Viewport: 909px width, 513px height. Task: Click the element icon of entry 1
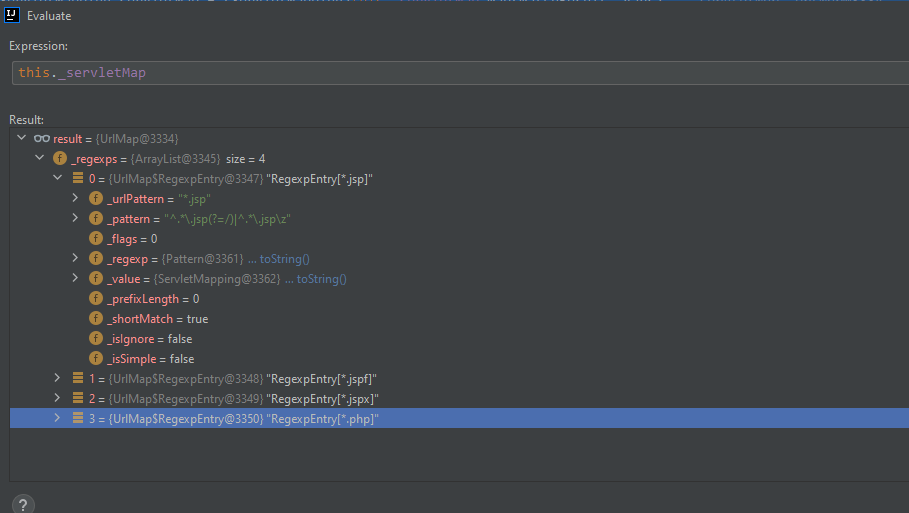click(x=78, y=378)
